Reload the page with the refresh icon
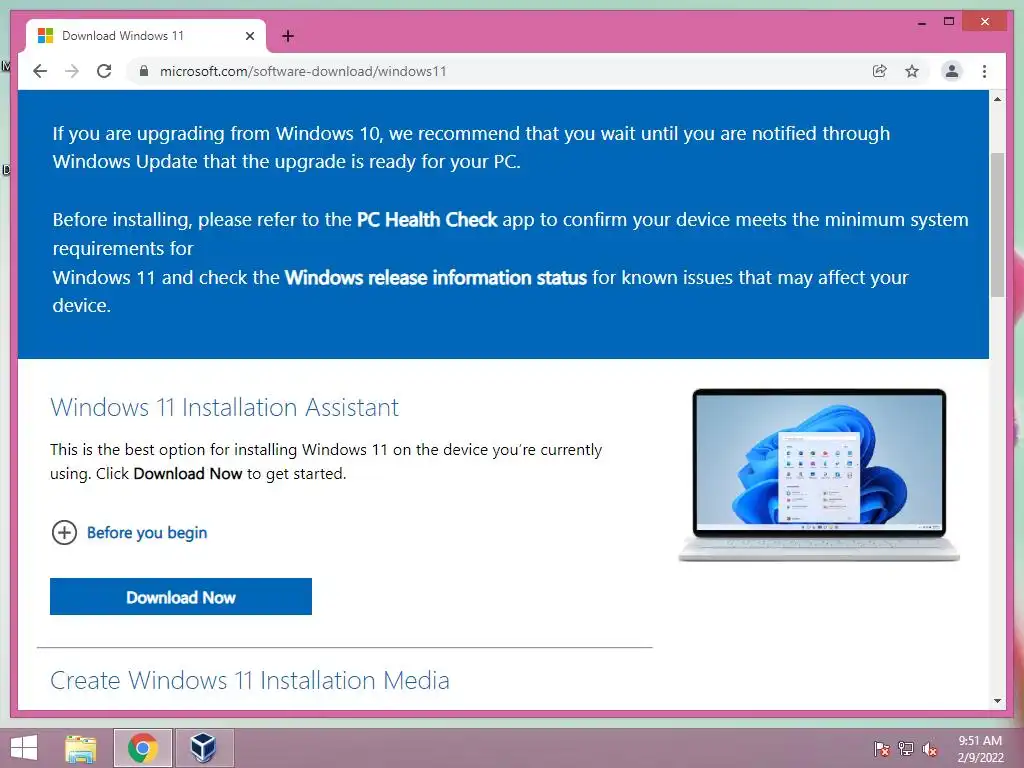1024x768 pixels. pyautogui.click(x=104, y=71)
